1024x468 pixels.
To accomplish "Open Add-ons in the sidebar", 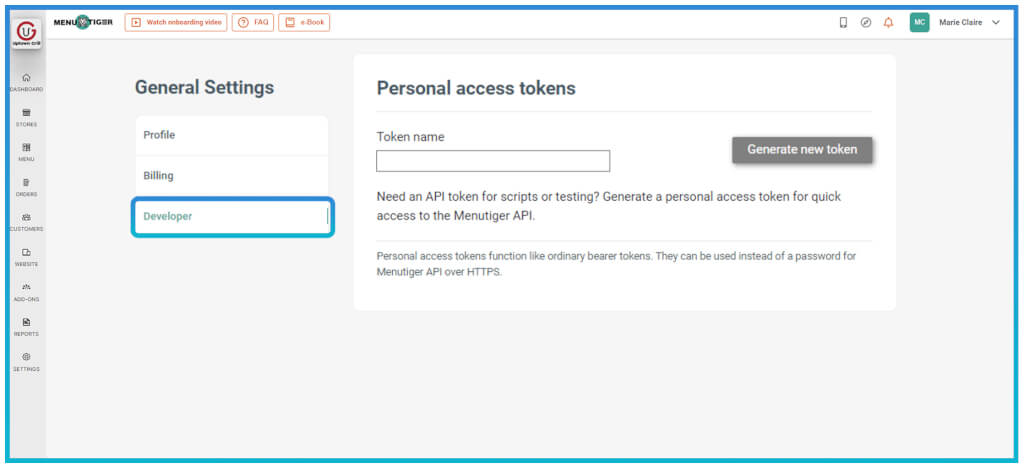I will point(26,291).
